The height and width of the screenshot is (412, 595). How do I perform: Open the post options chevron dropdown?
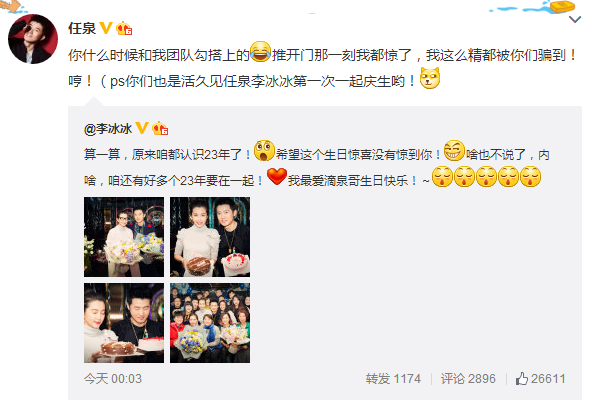tap(575, 19)
